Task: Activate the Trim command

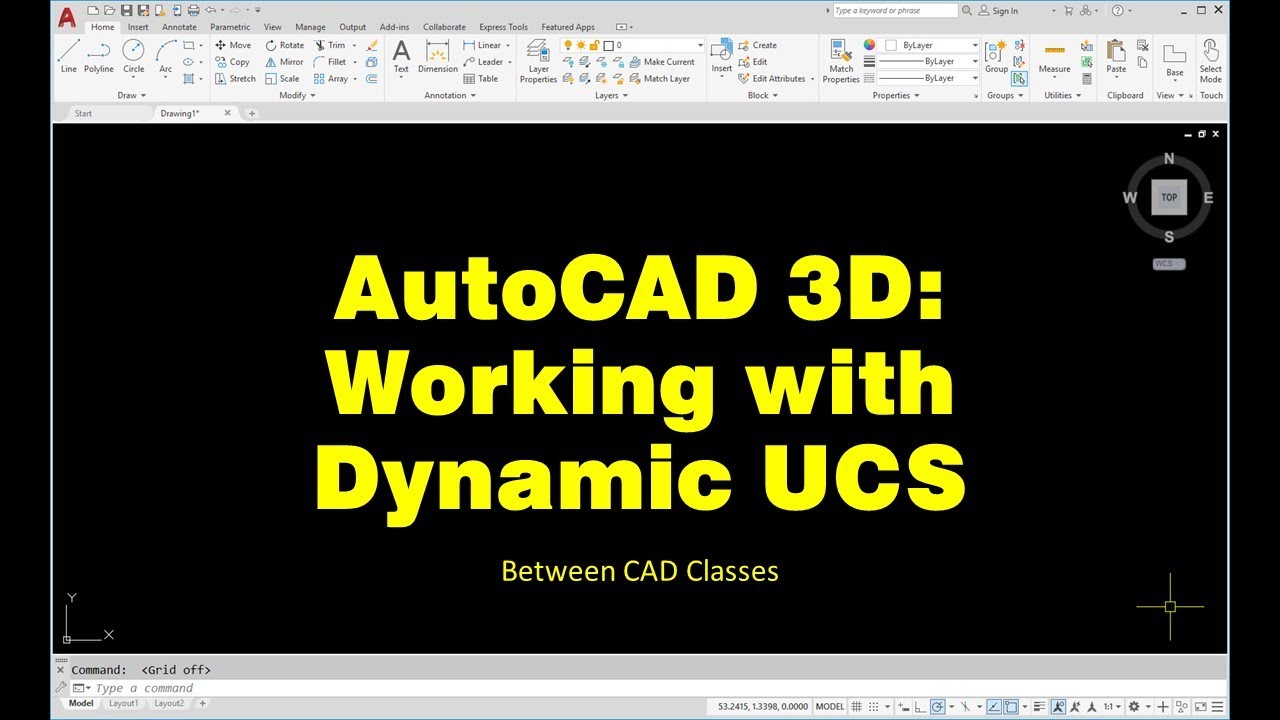Action: click(x=329, y=45)
